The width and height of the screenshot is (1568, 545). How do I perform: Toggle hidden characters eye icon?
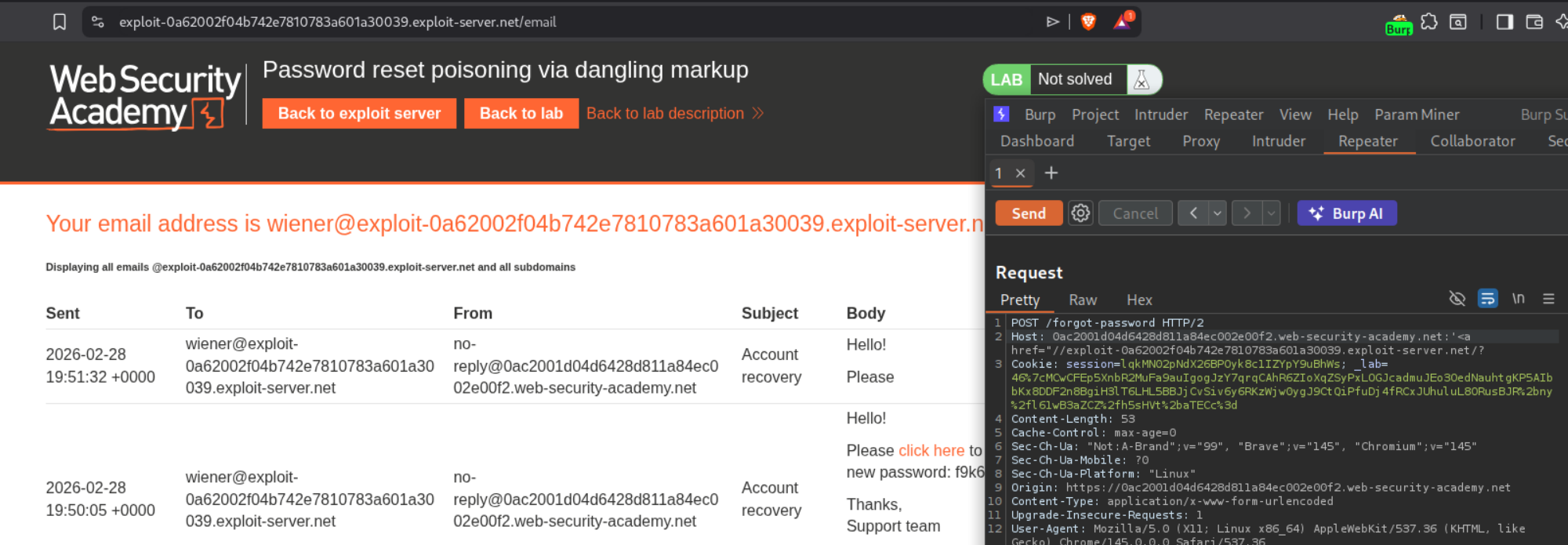pyautogui.click(x=1457, y=299)
